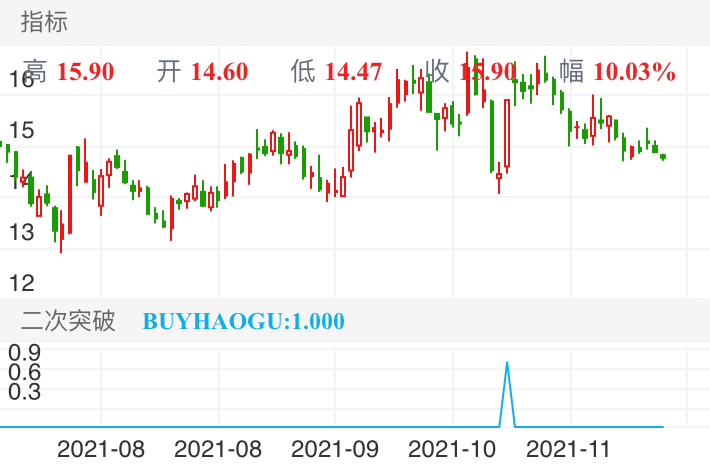Select the 0.6 indicator axis label

pos(24,372)
